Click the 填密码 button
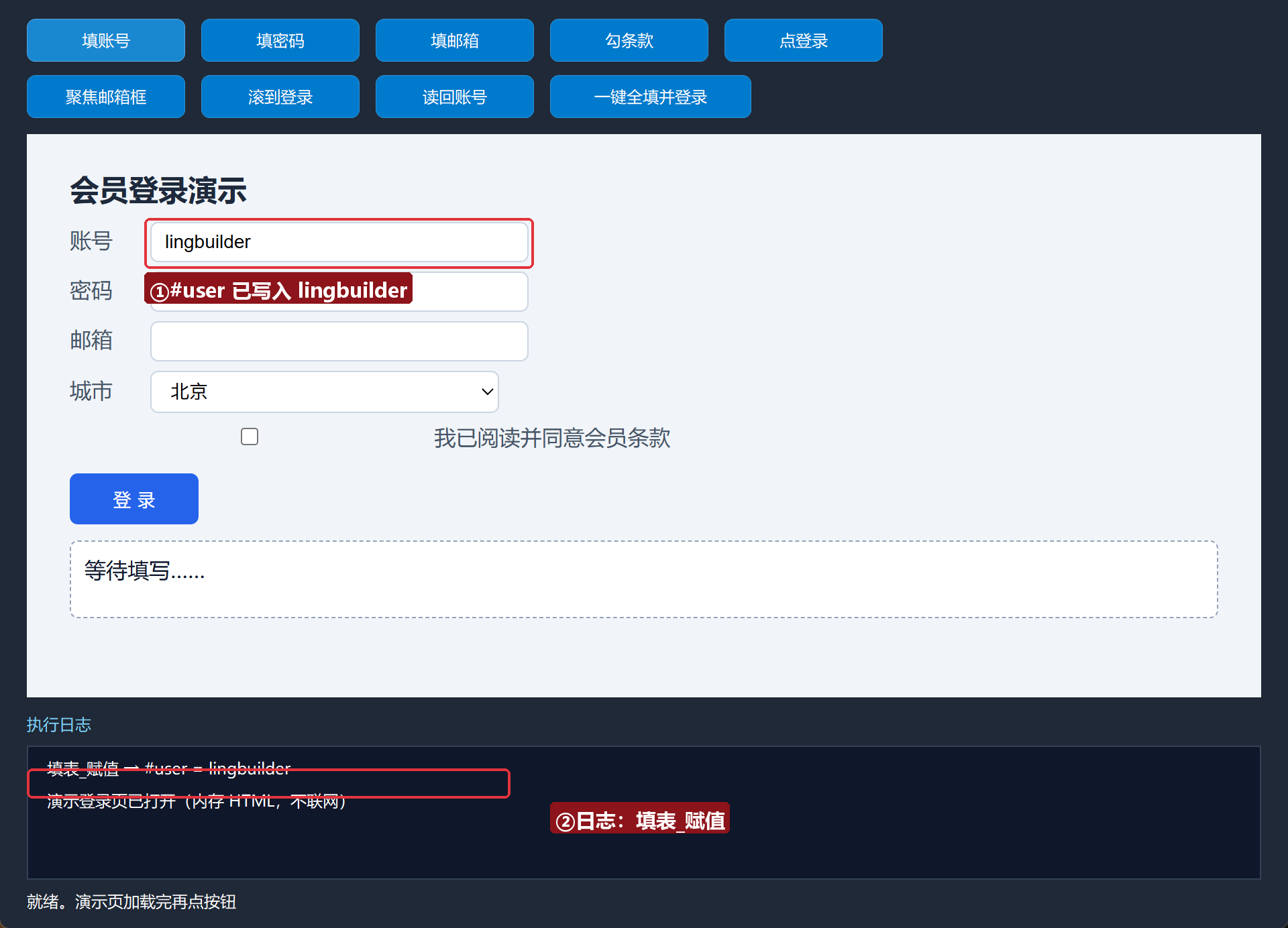 tap(280, 40)
